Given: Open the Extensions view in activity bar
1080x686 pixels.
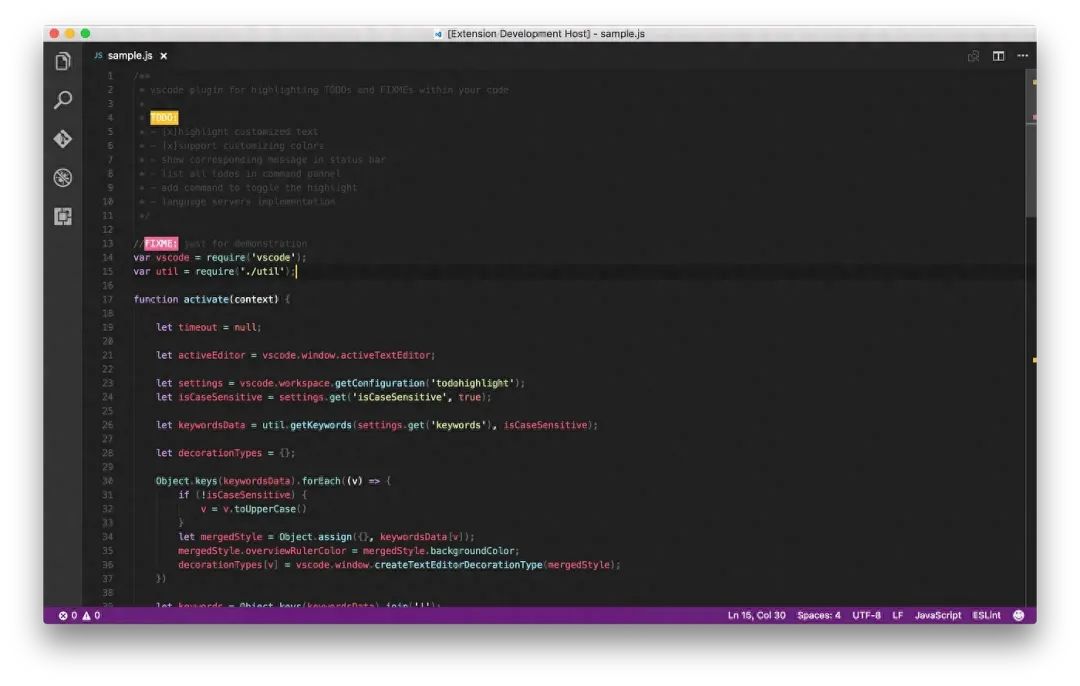Looking at the screenshot, I should [x=63, y=217].
